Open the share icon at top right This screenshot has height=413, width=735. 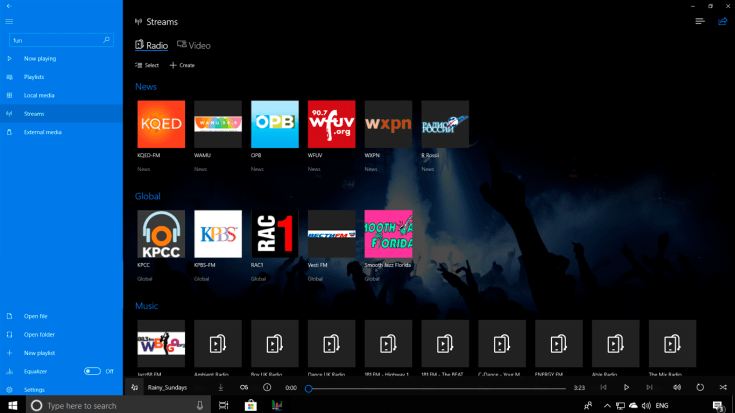click(x=722, y=21)
